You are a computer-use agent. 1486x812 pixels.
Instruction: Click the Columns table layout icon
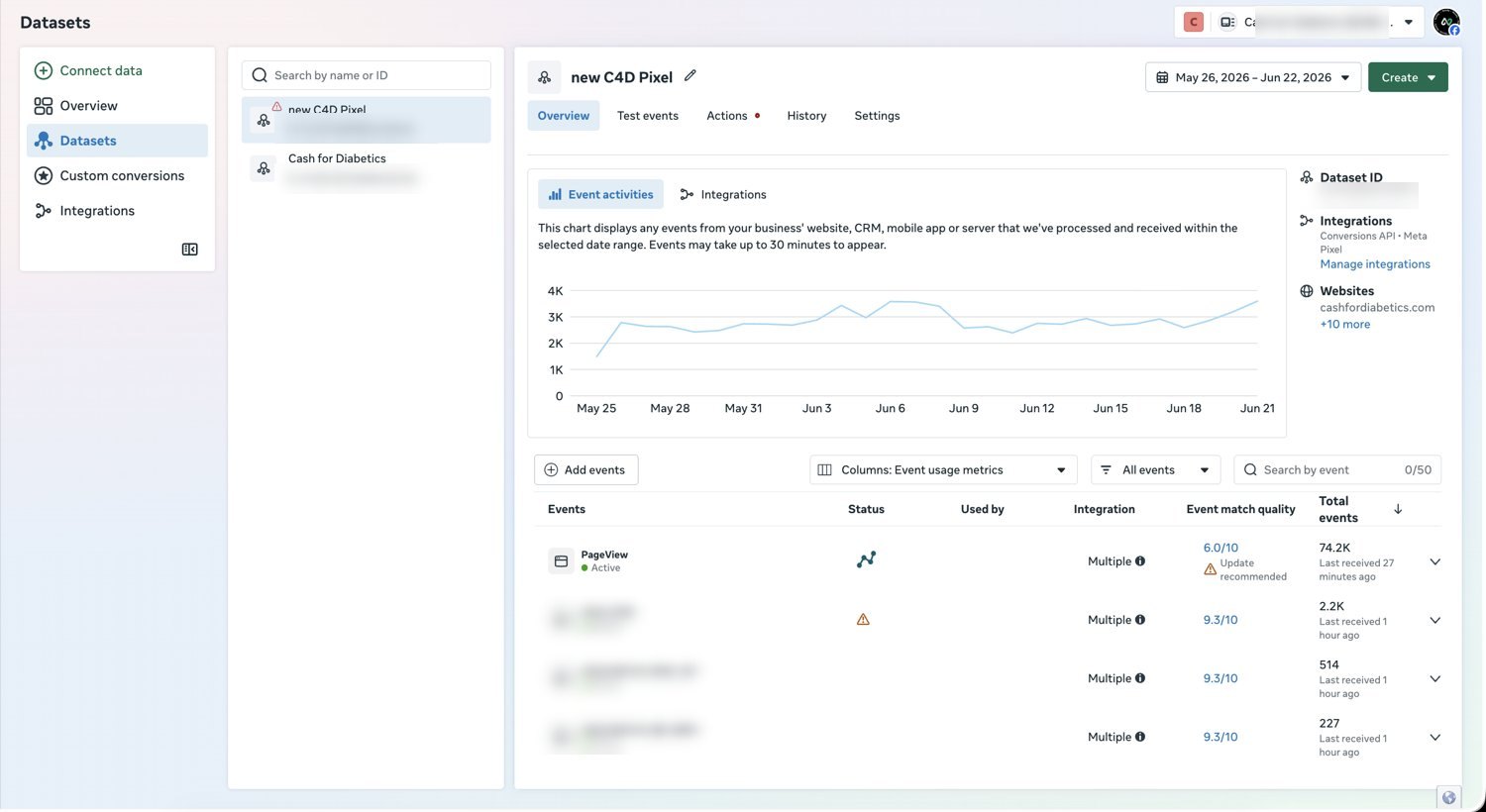tap(824, 470)
